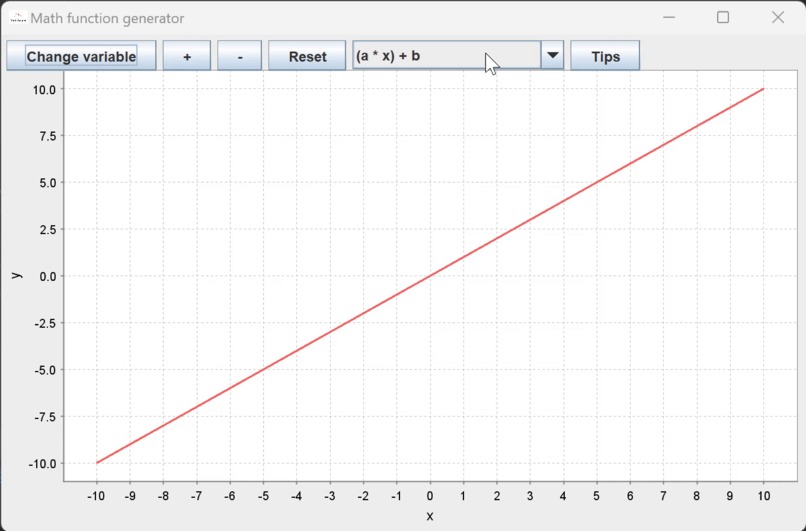
Task: Expand the function dropdown arrow
Action: coord(553,55)
